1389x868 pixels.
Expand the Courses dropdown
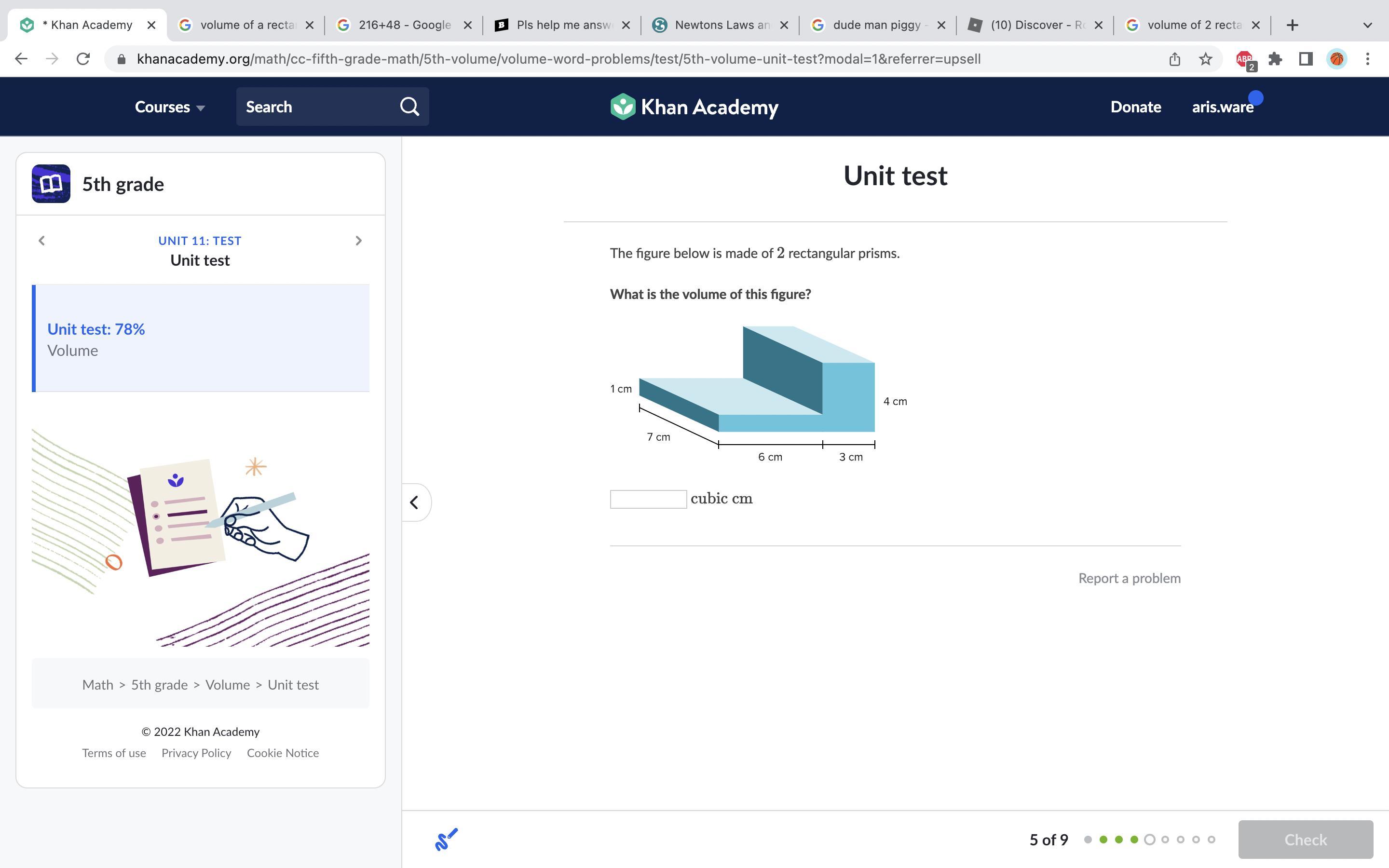coord(169,108)
